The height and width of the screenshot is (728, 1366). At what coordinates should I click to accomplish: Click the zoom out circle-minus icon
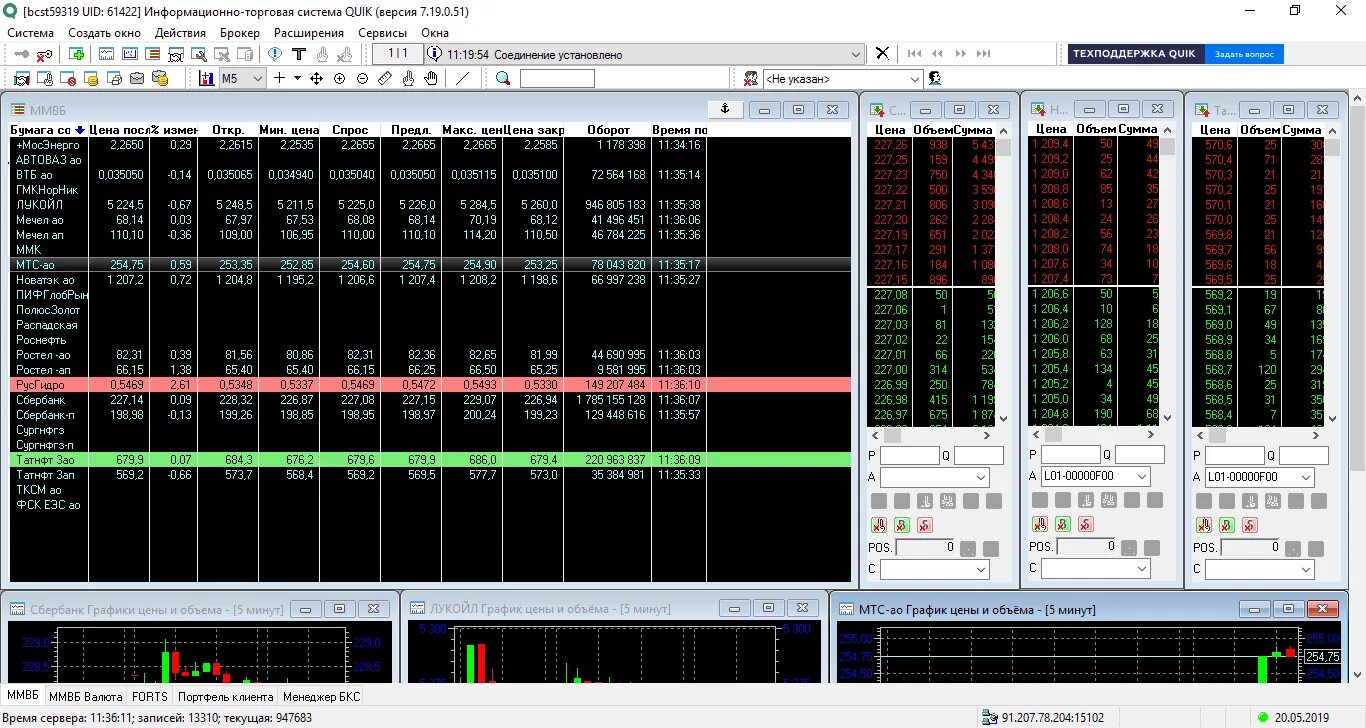pos(362,78)
